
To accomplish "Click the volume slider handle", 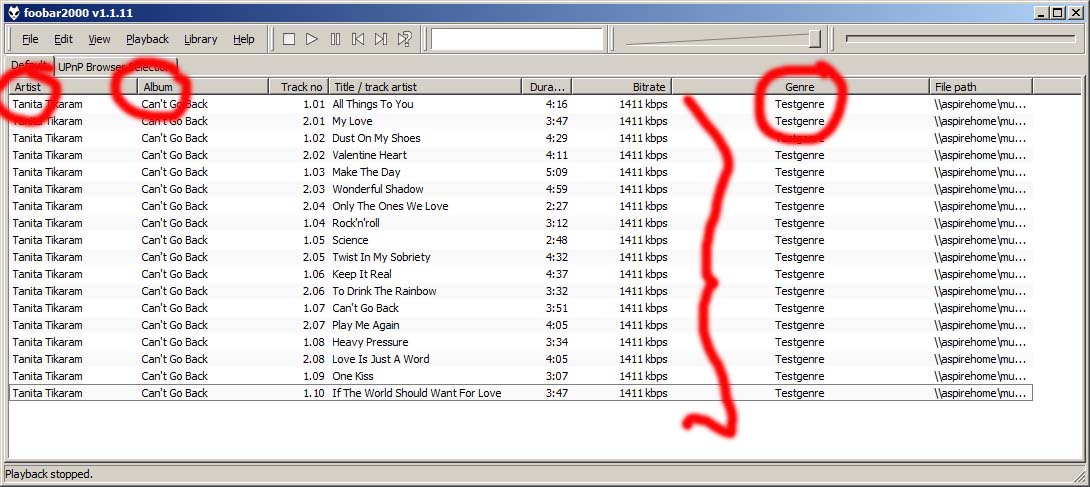I will pos(814,39).
